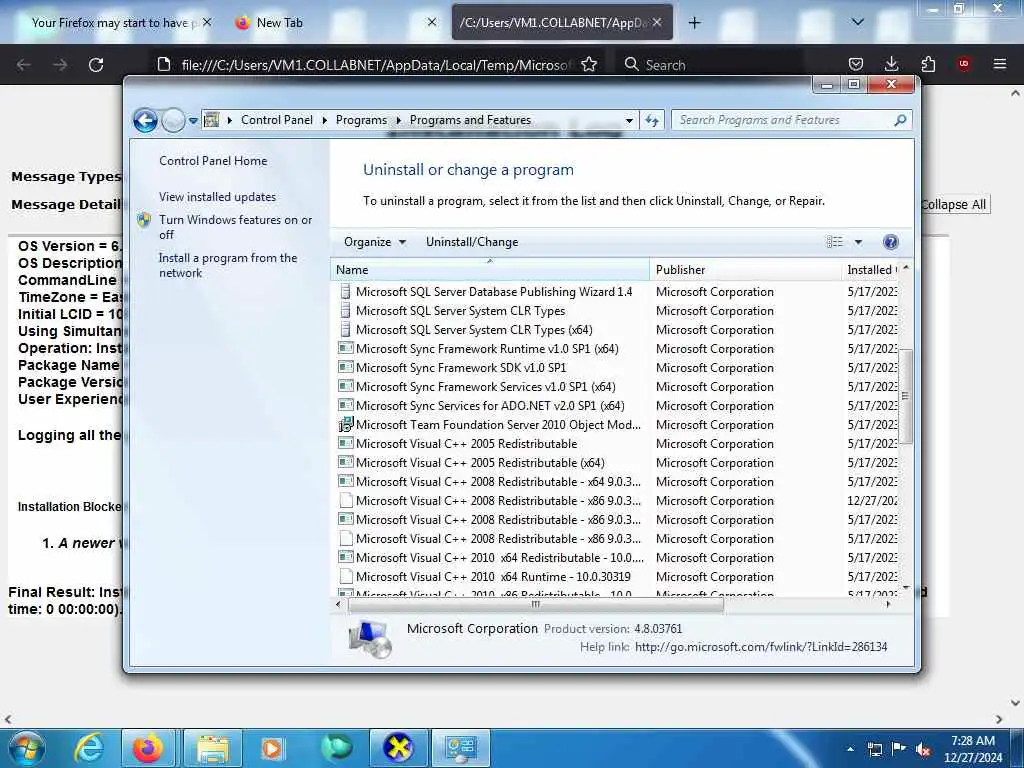
Task: Click the Save to Pocket icon in Firefox
Action: pyautogui.click(x=856, y=65)
